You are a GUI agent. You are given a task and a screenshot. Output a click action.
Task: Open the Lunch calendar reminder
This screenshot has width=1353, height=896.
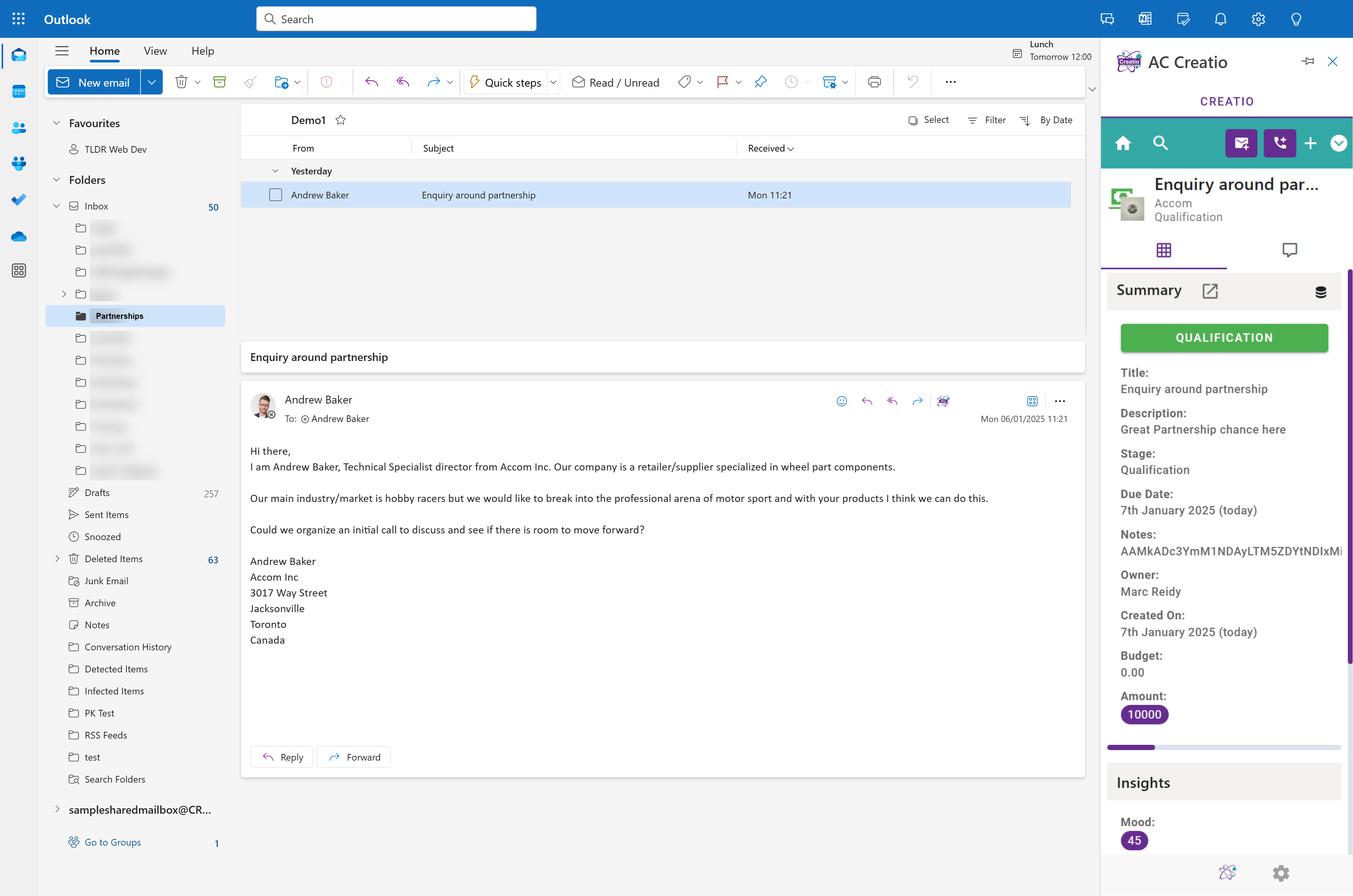point(1052,50)
